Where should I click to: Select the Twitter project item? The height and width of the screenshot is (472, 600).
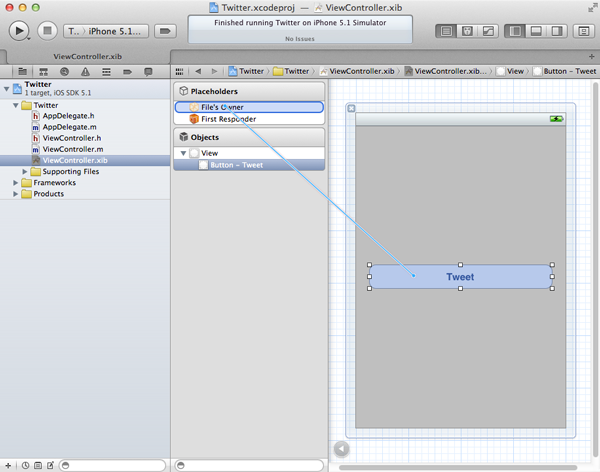click(x=85, y=88)
